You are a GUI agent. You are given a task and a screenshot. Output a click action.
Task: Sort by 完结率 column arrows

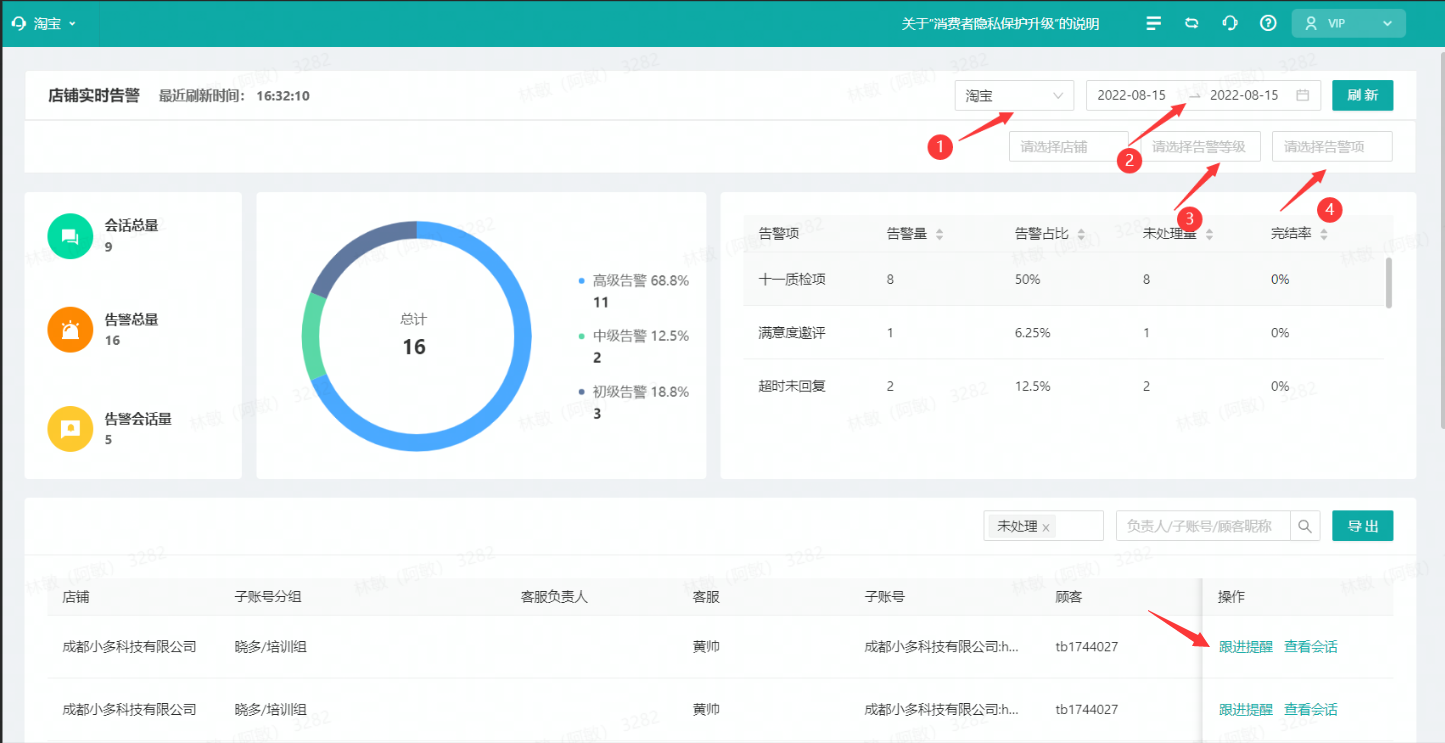tap(1324, 234)
